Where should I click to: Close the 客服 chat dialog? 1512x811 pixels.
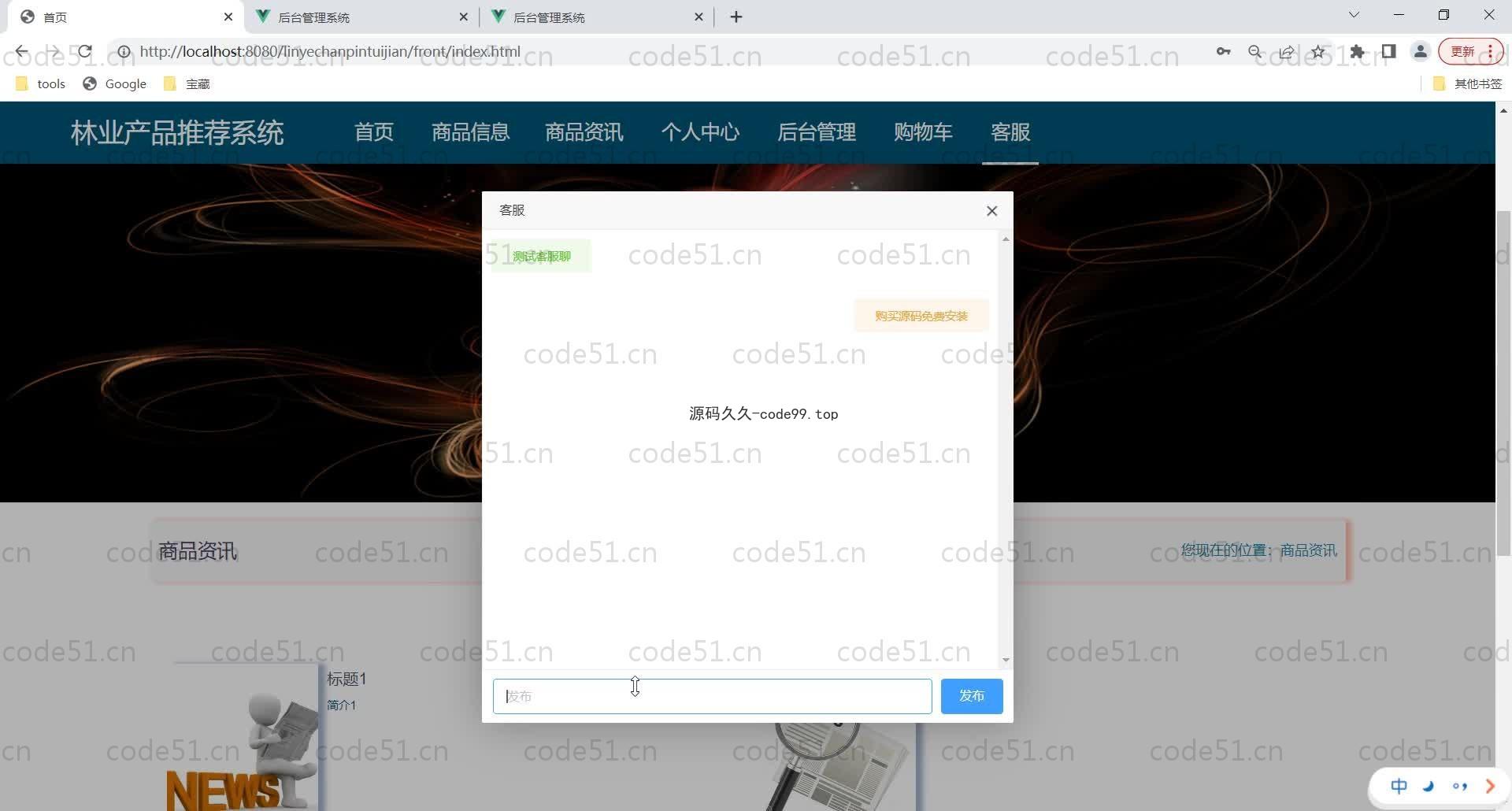[991, 211]
